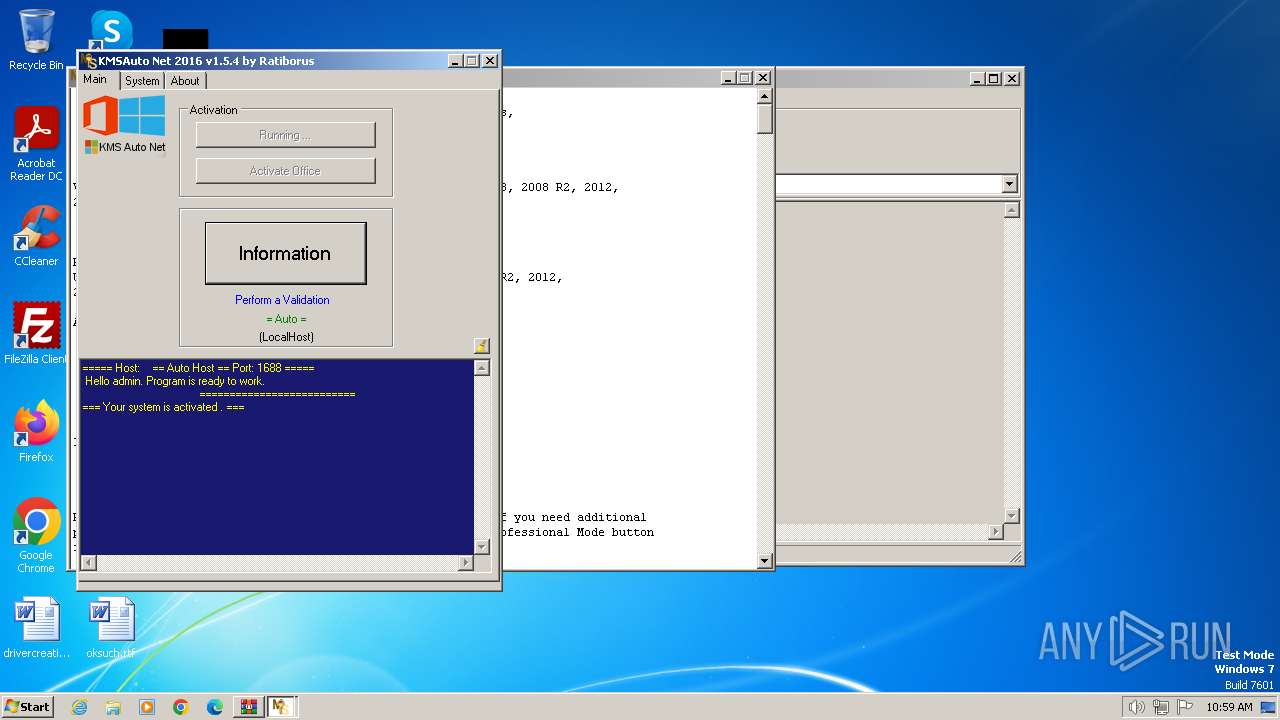The height and width of the screenshot is (720, 1280).
Task: Click the Host/Port 1688 log line
Action: [198, 368]
